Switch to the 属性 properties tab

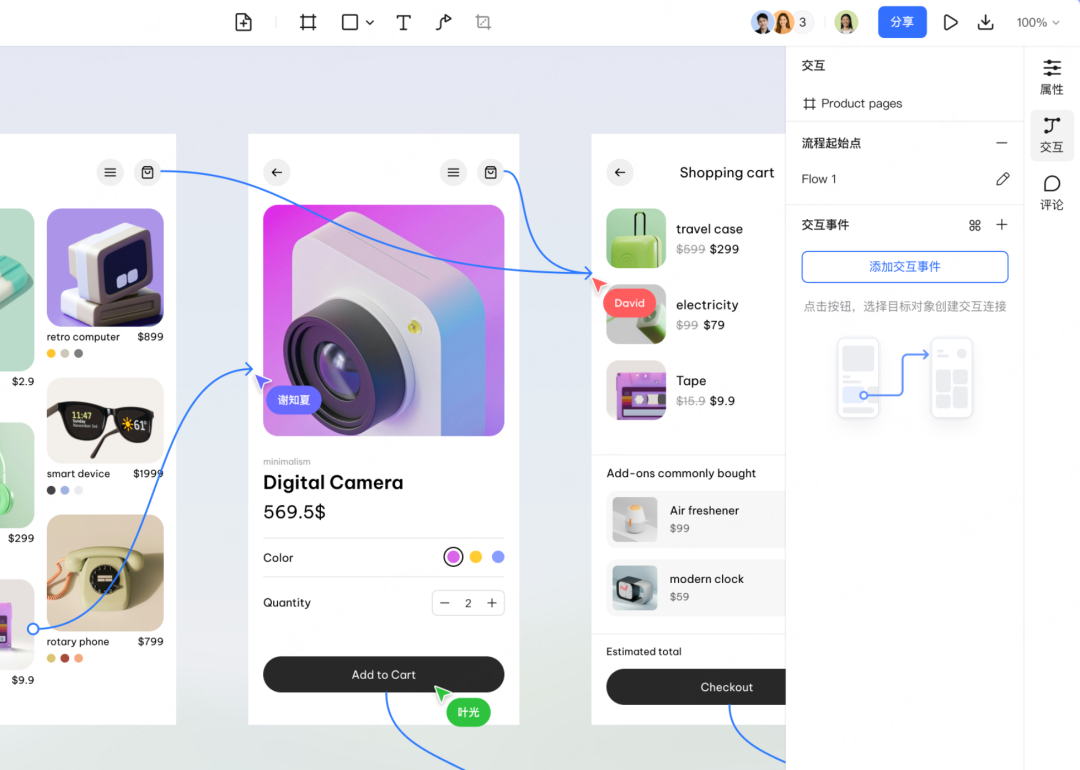tap(1052, 76)
